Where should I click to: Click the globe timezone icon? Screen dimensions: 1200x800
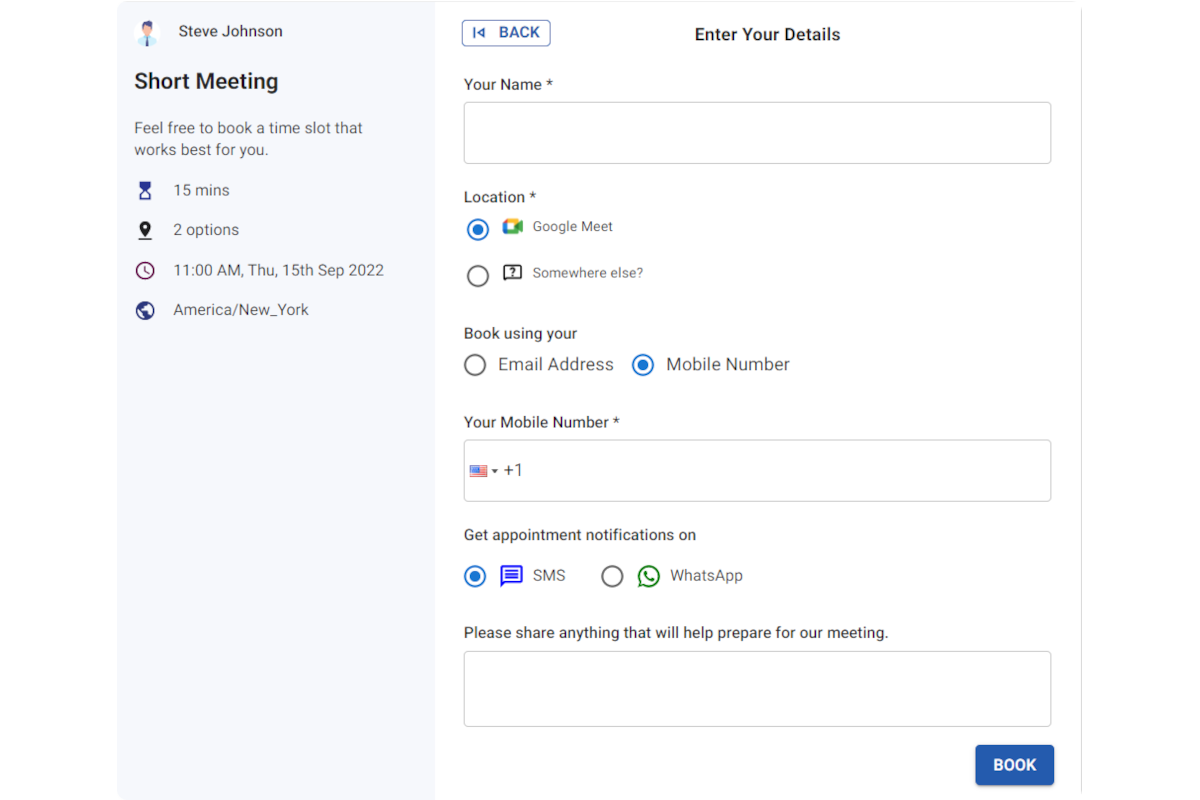145,310
